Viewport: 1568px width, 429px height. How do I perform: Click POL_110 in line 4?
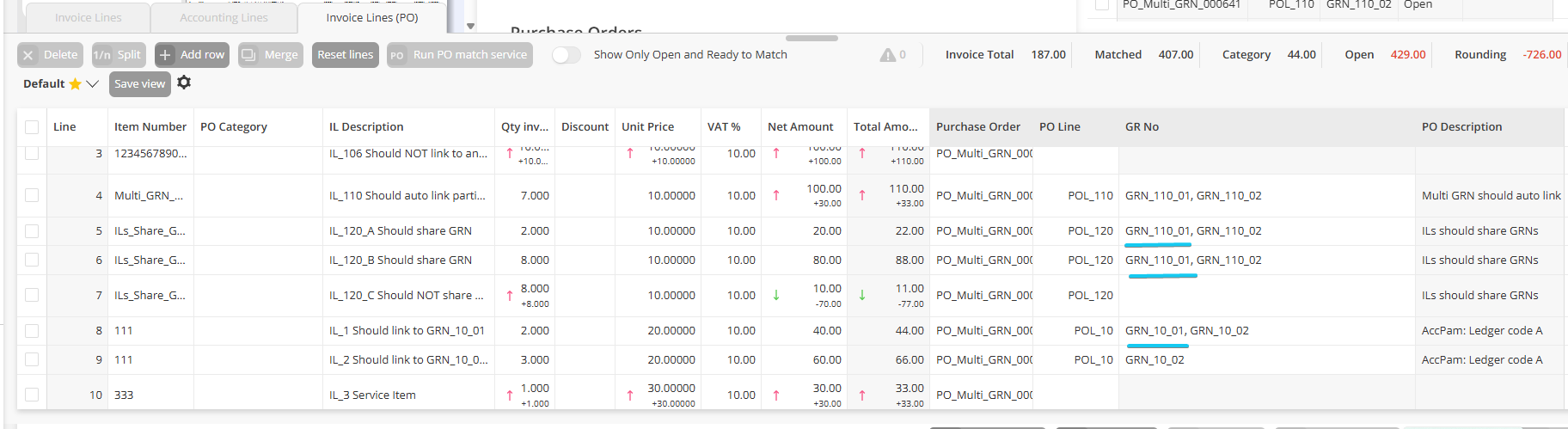pyautogui.click(x=1090, y=196)
